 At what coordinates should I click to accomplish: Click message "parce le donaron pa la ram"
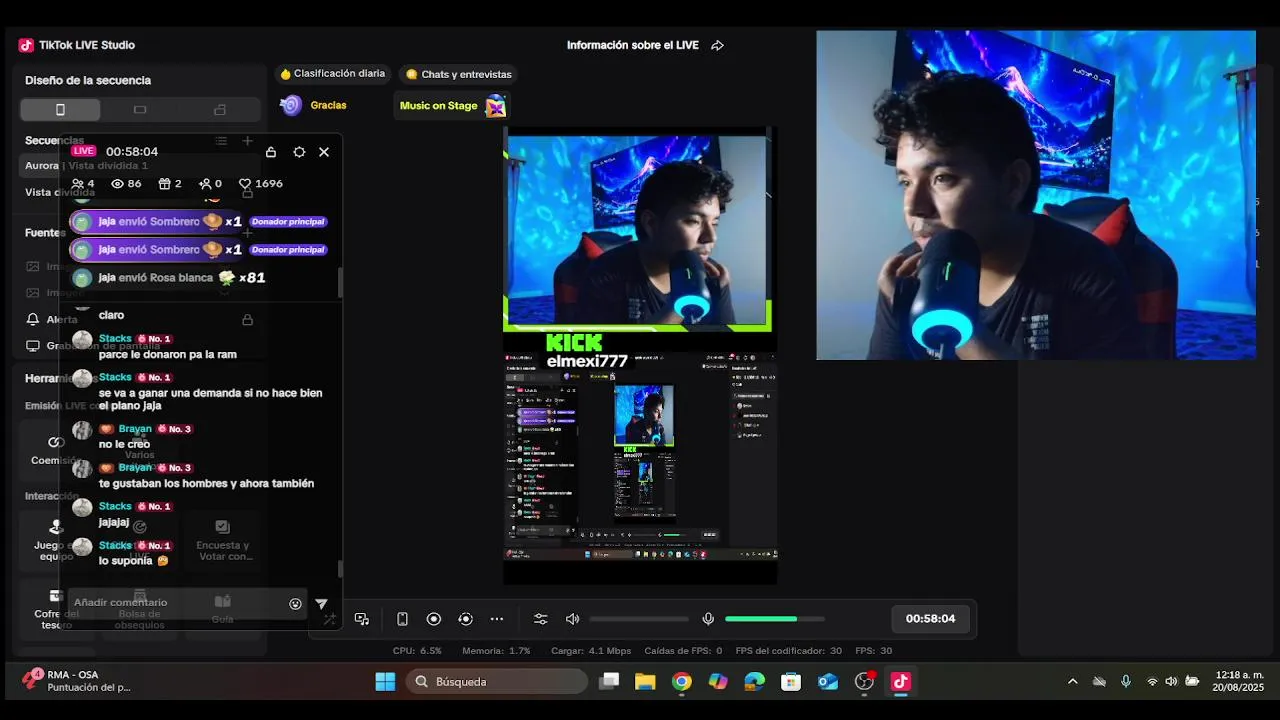168,354
